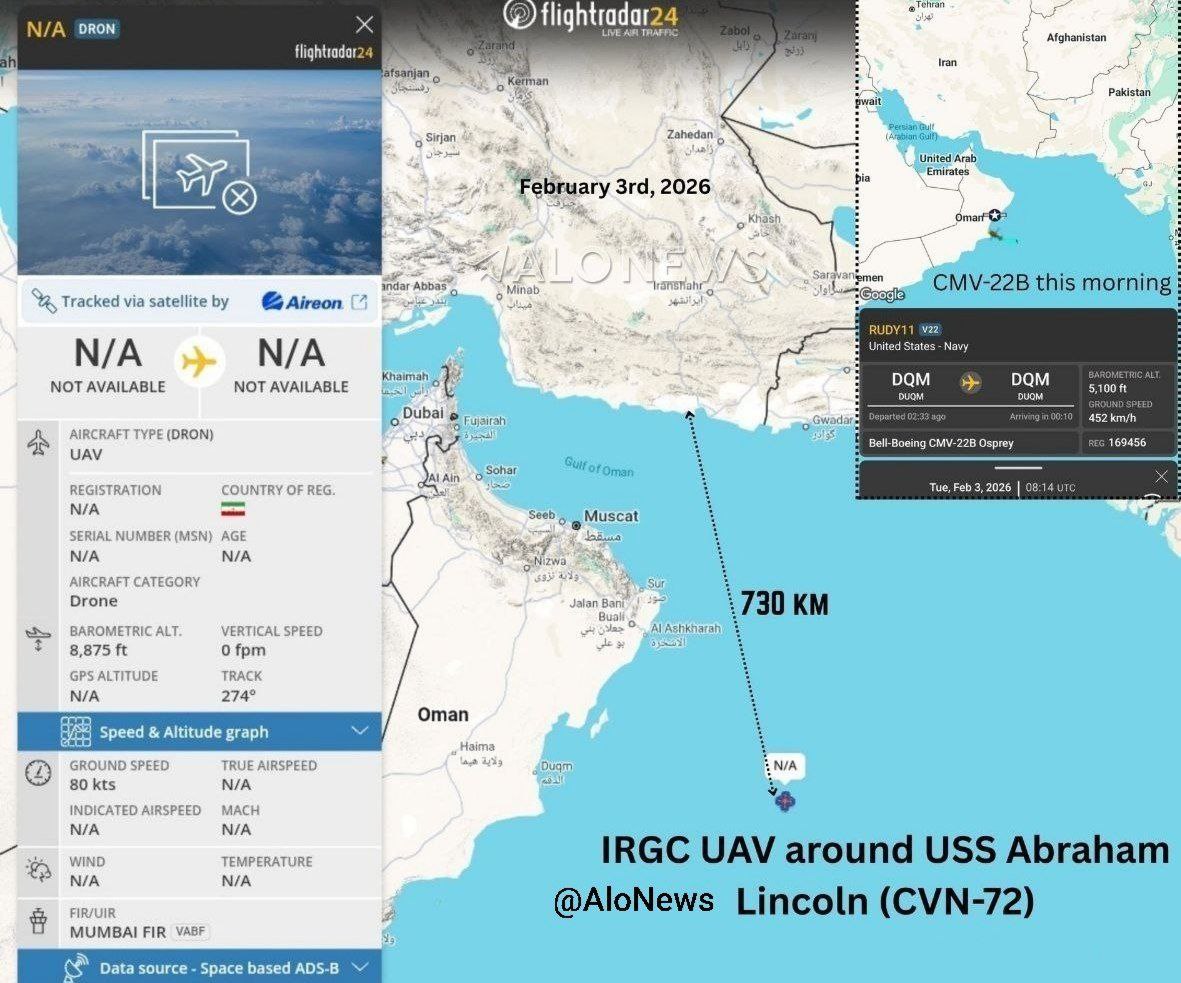This screenshot has height=983, width=1181.
Task: Click the Iranian flag under Country of Reg.
Action: 233,509
